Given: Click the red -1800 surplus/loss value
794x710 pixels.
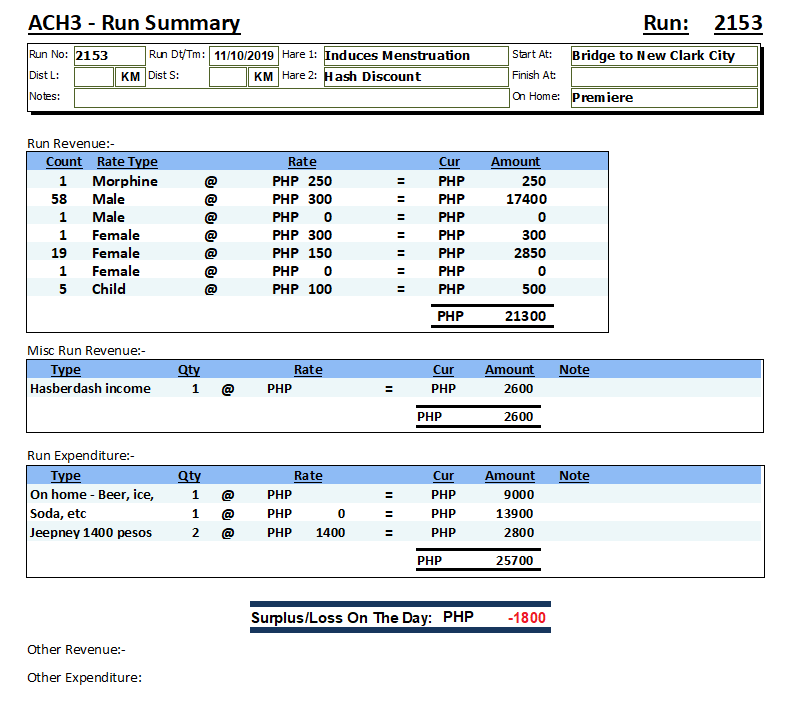Looking at the screenshot, I should (527, 618).
